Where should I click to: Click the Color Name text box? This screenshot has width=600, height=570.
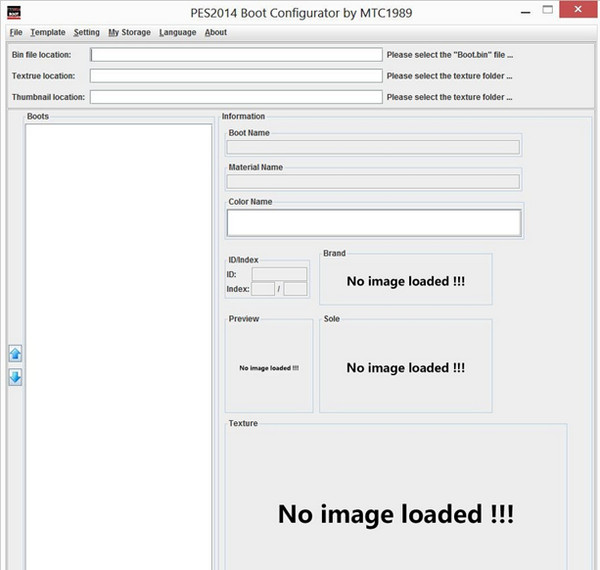click(374, 223)
